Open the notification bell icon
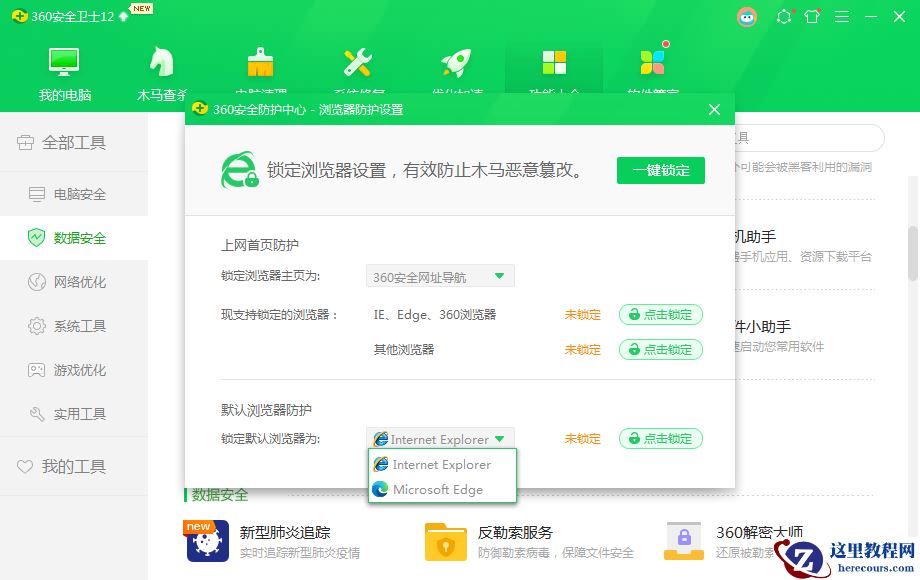The width and height of the screenshot is (920, 580). (x=784, y=16)
